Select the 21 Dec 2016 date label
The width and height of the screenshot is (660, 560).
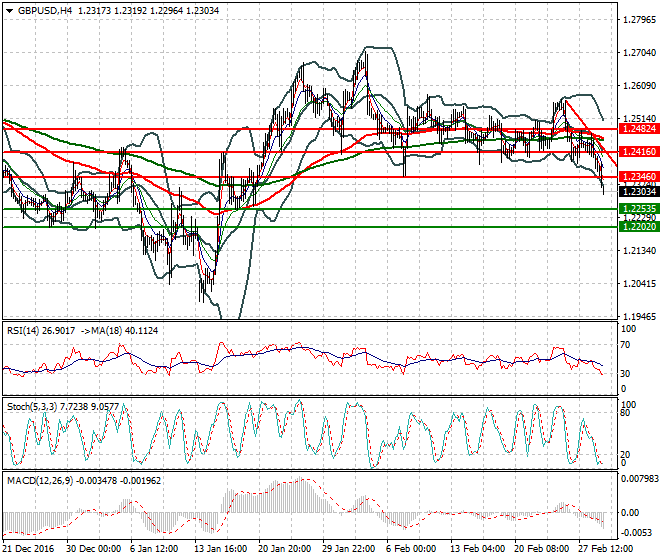(x=29, y=549)
